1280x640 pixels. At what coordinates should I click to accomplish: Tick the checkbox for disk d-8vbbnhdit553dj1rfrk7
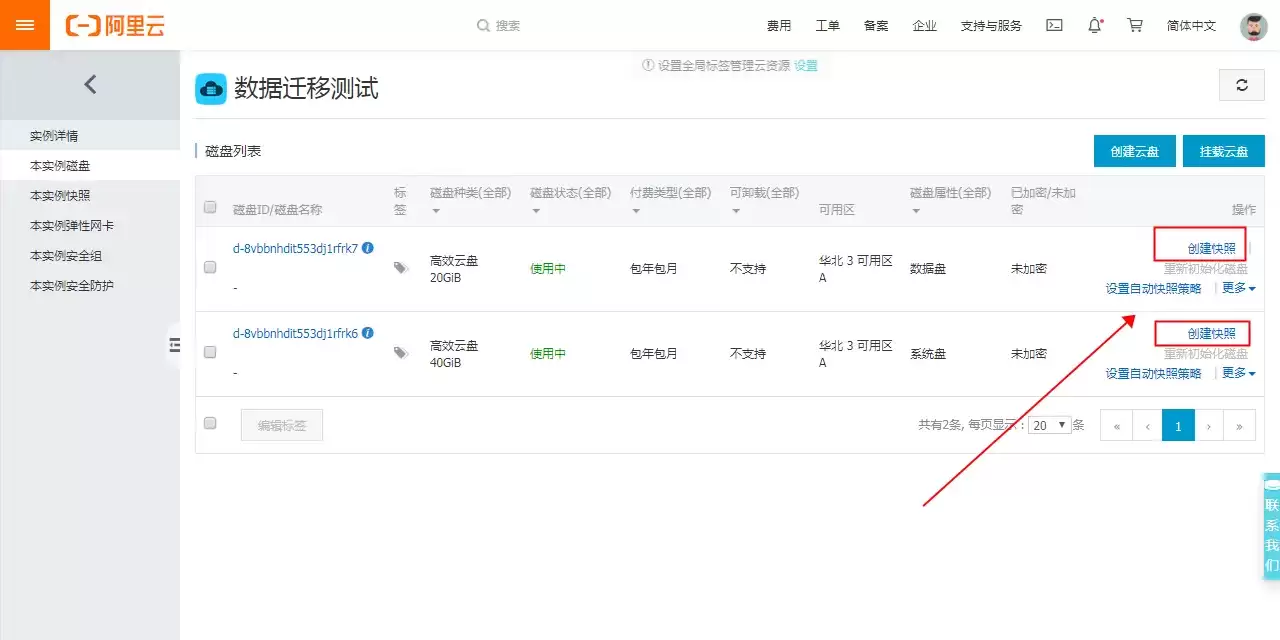(210, 267)
